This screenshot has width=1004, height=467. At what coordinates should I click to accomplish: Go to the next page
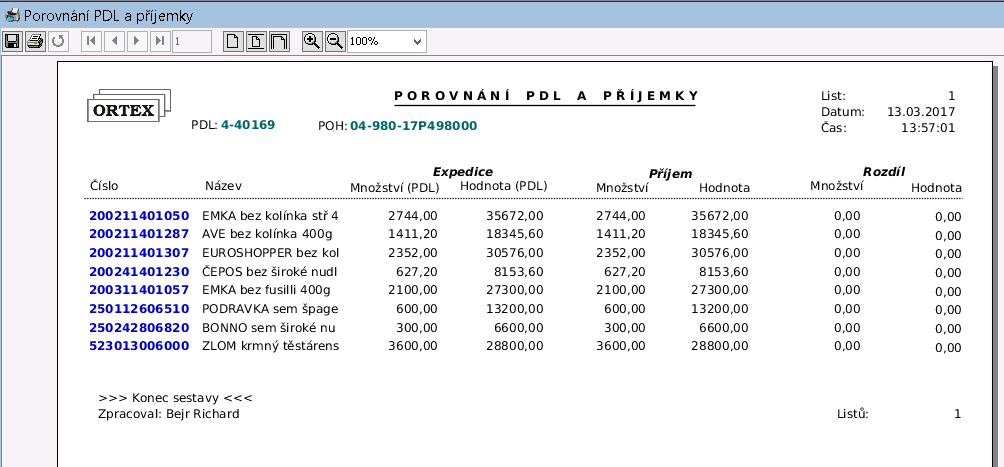tap(137, 41)
